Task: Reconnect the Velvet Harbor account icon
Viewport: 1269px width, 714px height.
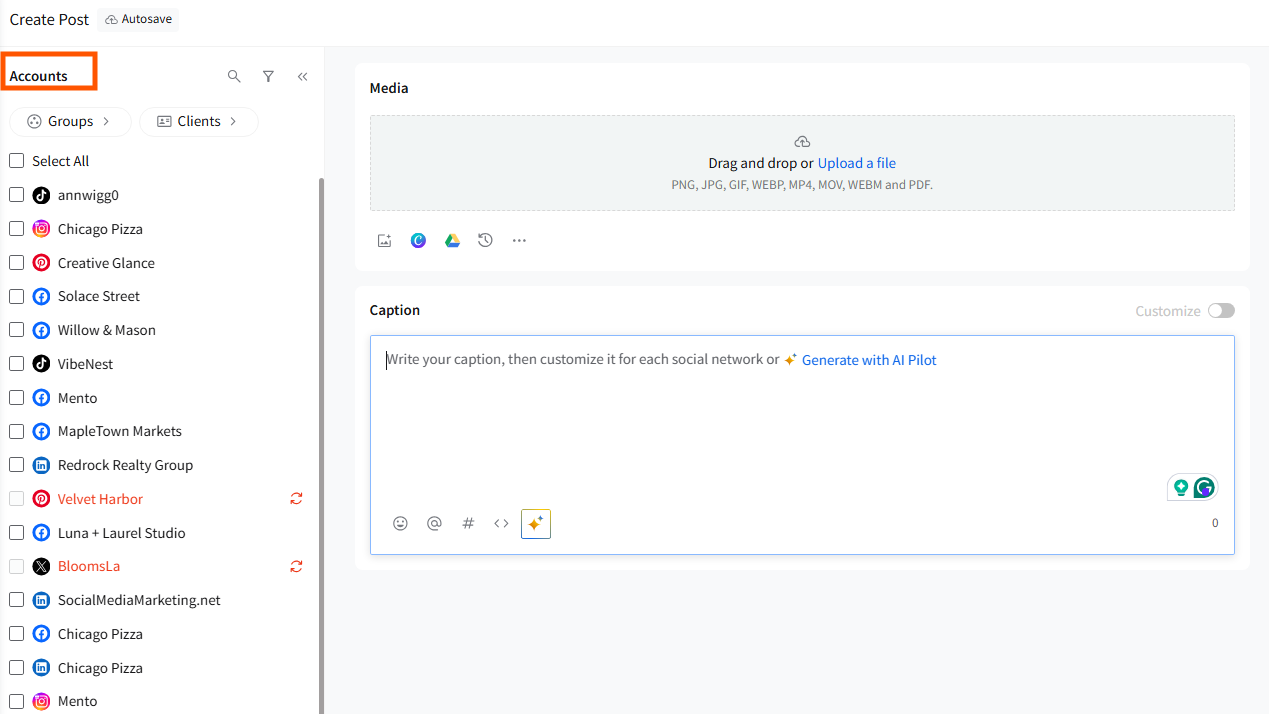Action: point(296,498)
